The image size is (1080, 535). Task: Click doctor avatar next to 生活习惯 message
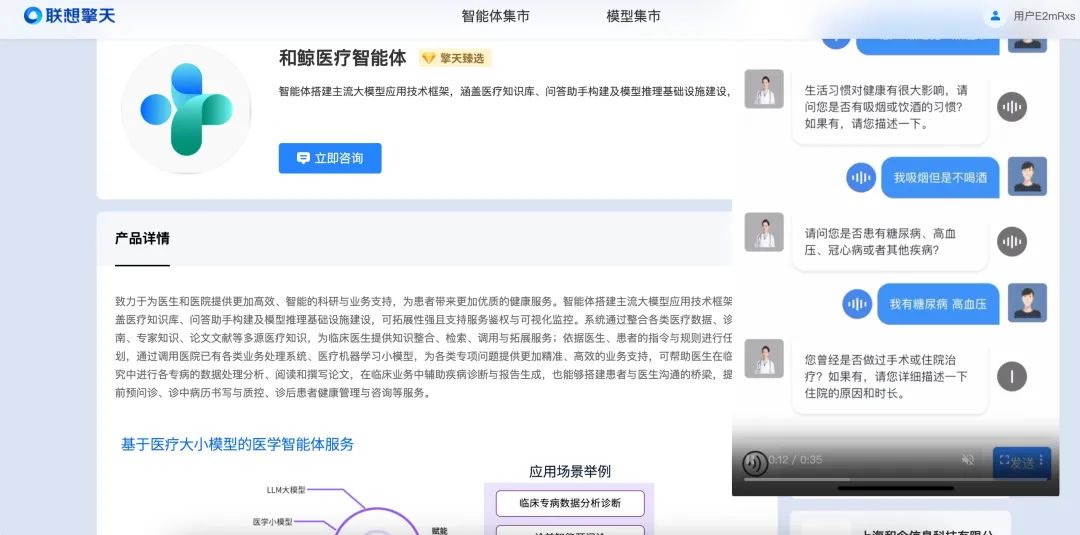tap(764, 88)
